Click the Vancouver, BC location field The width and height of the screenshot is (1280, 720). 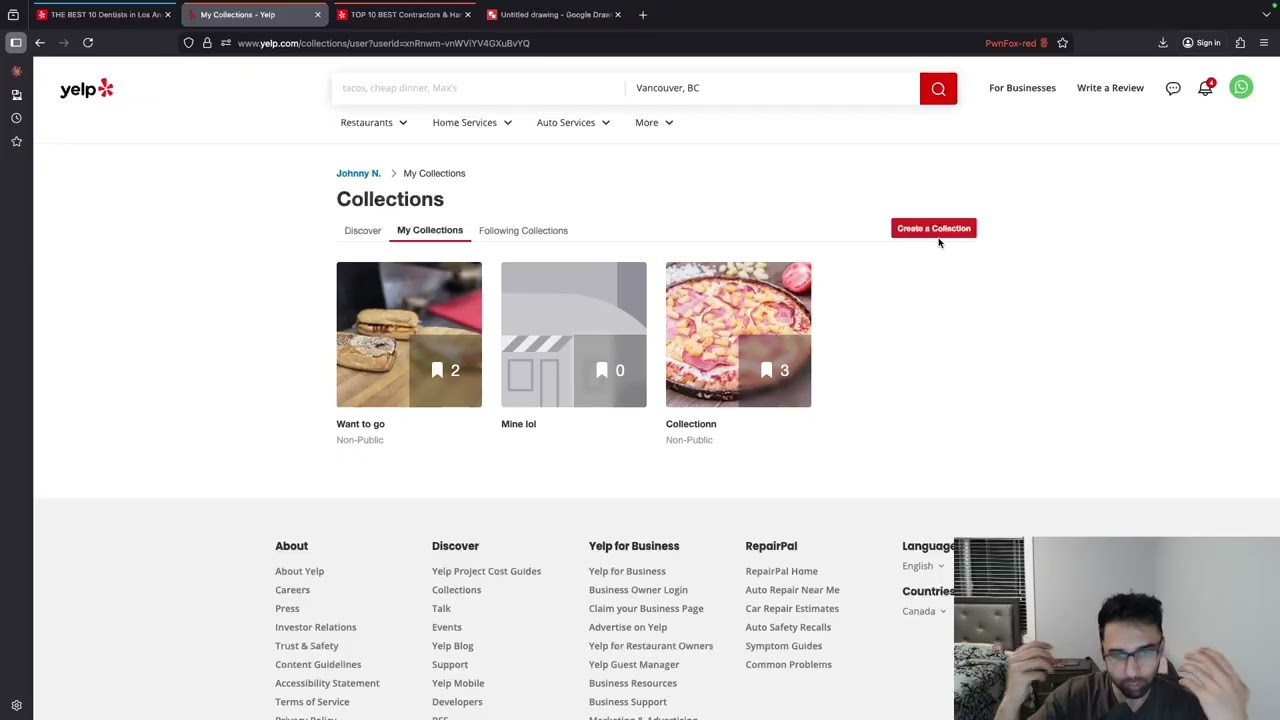click(772, 88)
